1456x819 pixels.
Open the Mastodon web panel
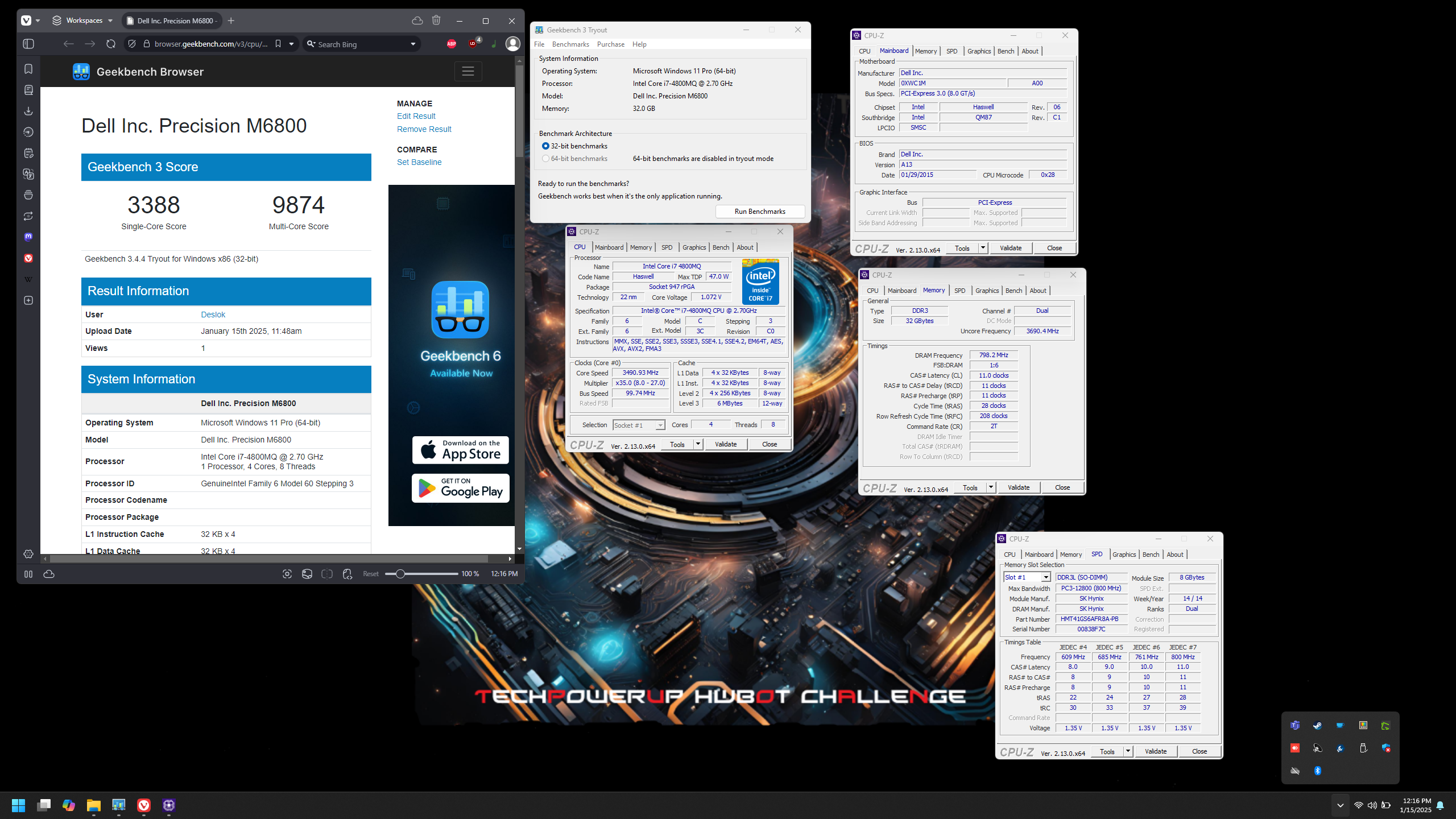tap(28, 237)
